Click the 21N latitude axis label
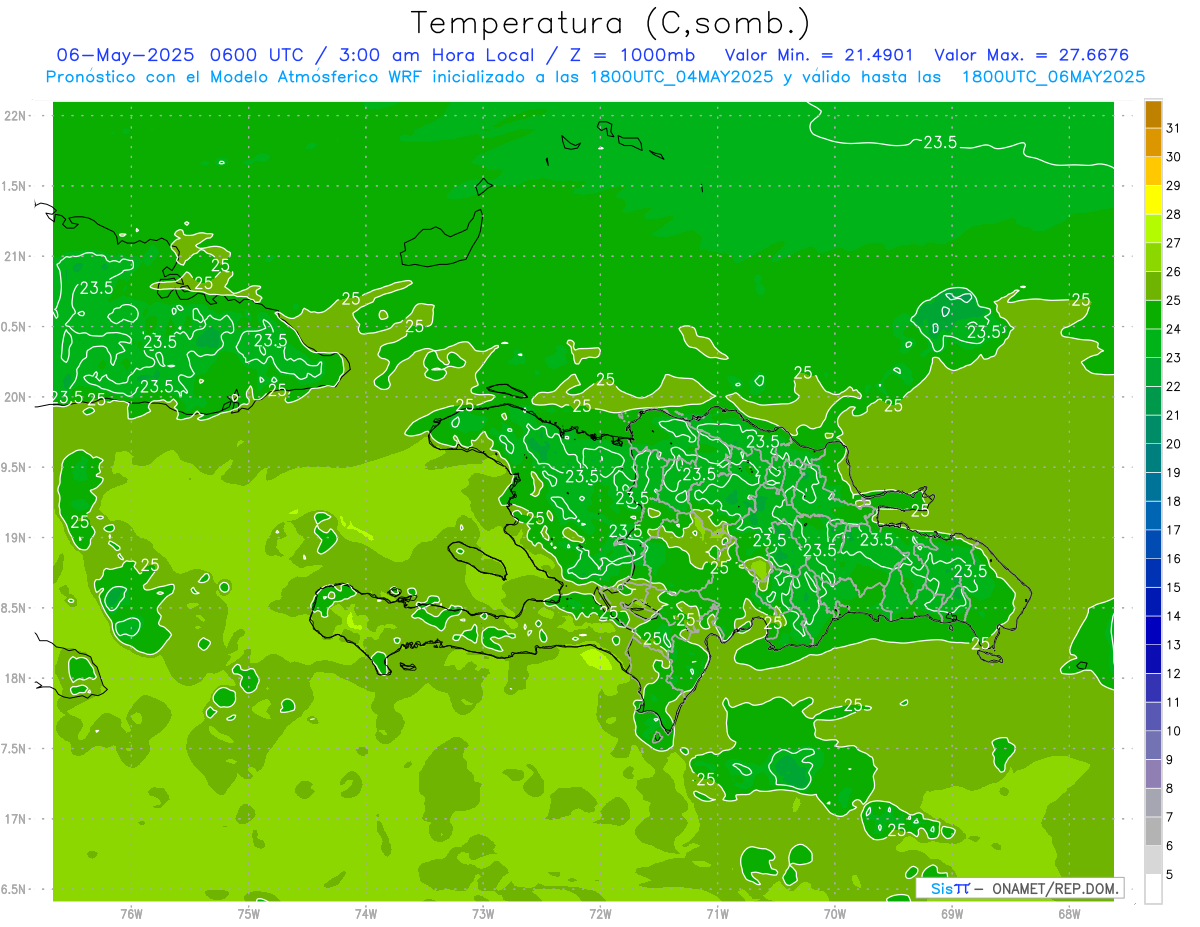This screenshot has width=1200, height=927. [17, 256]
